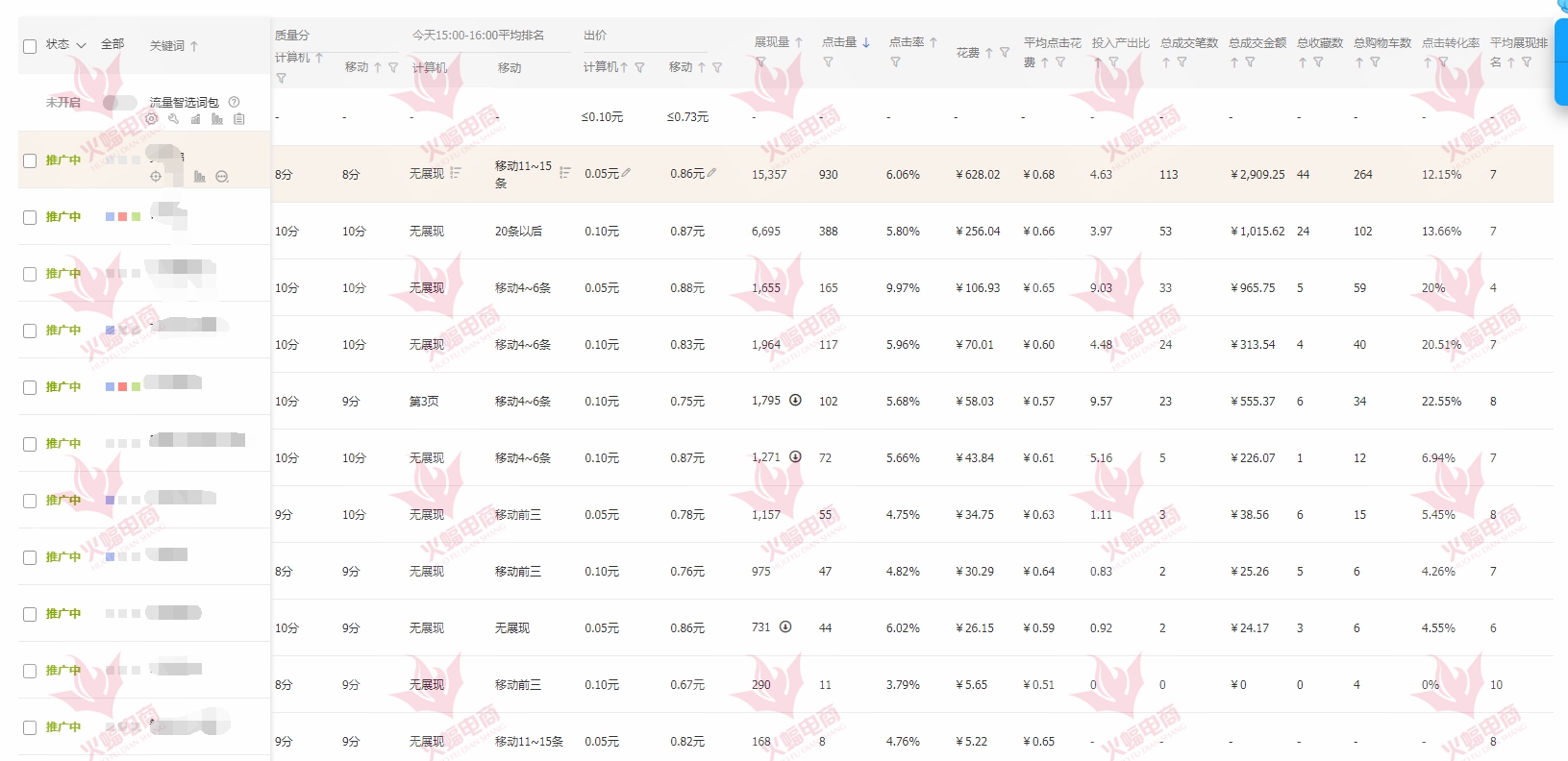
Task: Sort the table by 关键词 column
Action: tap(194, 45)
